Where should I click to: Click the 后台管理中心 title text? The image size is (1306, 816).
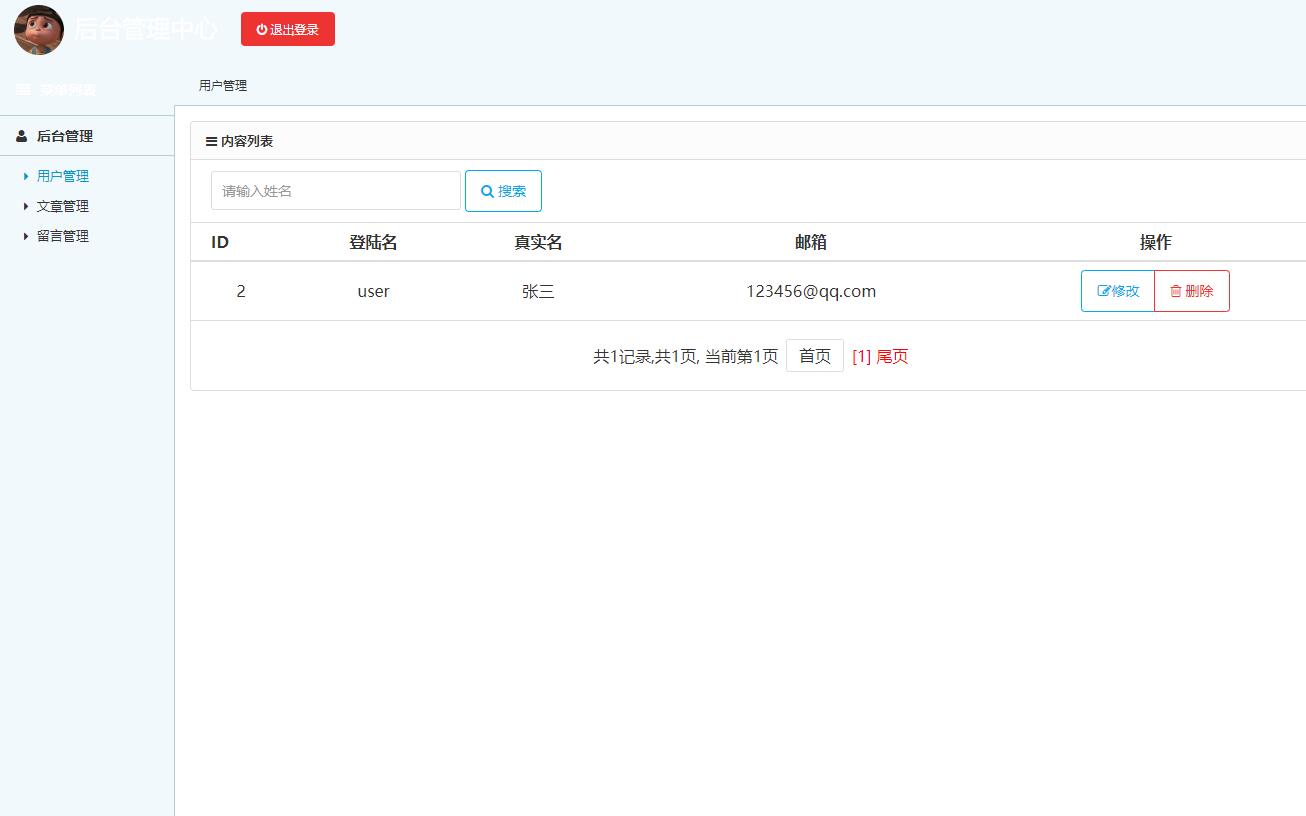pos(146,29)
